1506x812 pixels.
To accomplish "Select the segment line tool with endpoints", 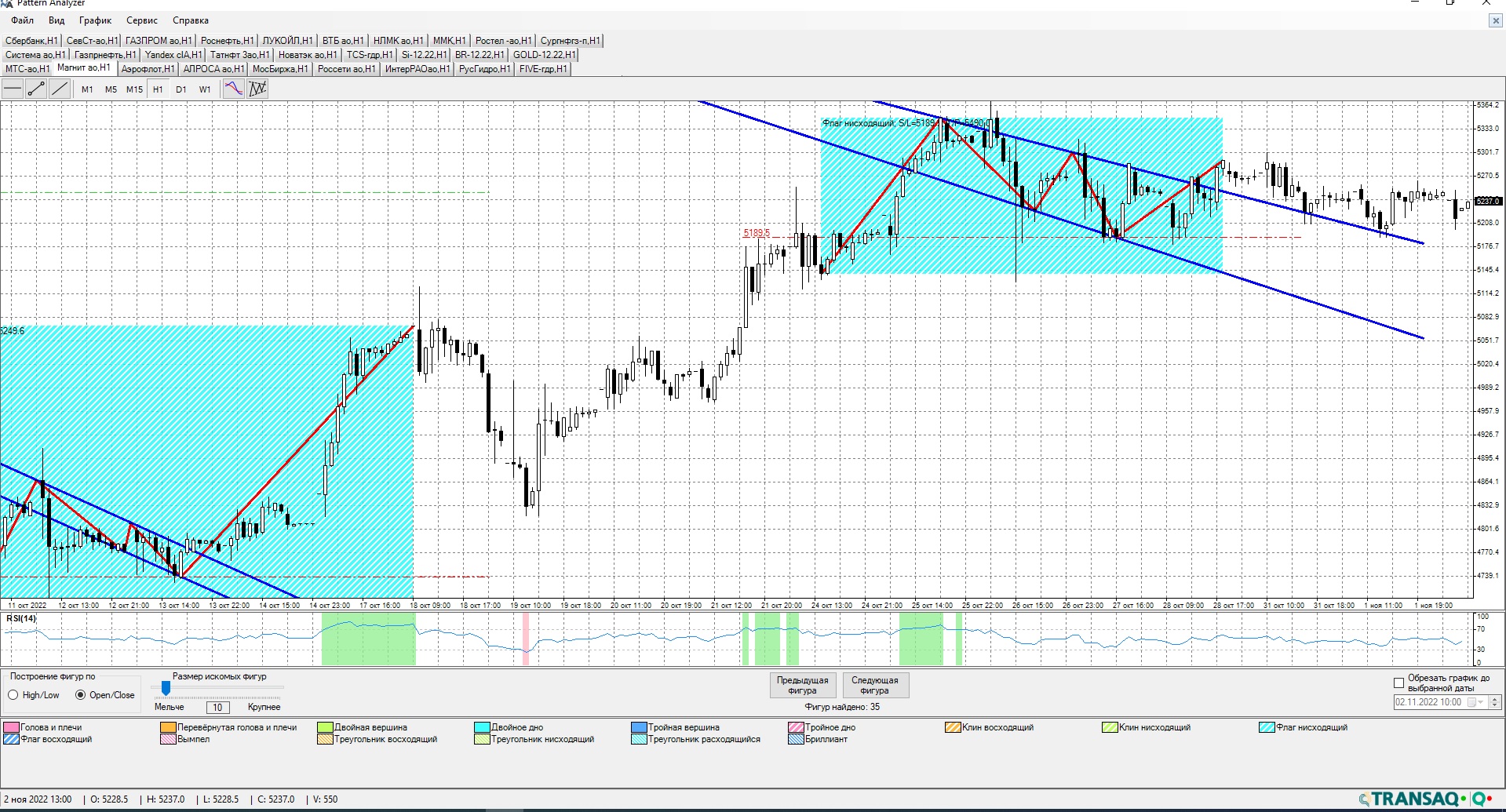I will (x=36, y=89).
